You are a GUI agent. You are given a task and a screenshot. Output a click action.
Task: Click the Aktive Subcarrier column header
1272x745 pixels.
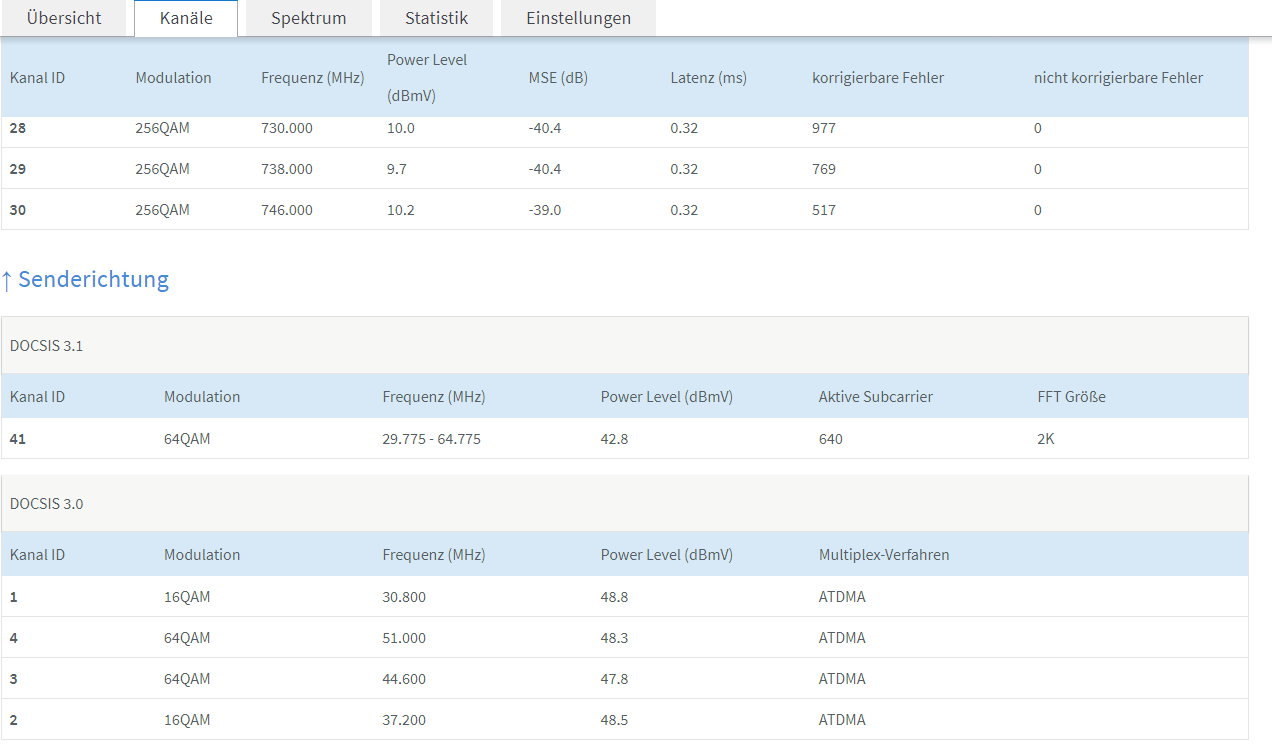point(876,396)
